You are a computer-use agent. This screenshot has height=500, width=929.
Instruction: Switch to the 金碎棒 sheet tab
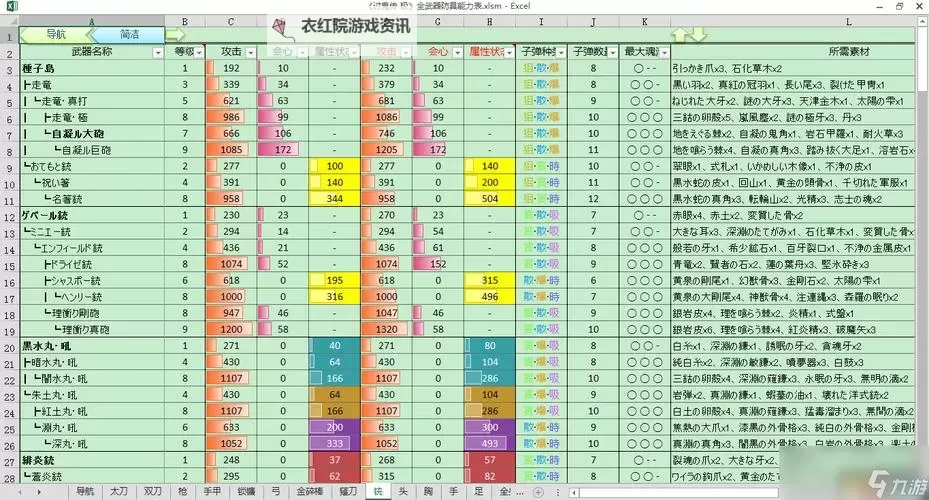[x=309, y=492]
